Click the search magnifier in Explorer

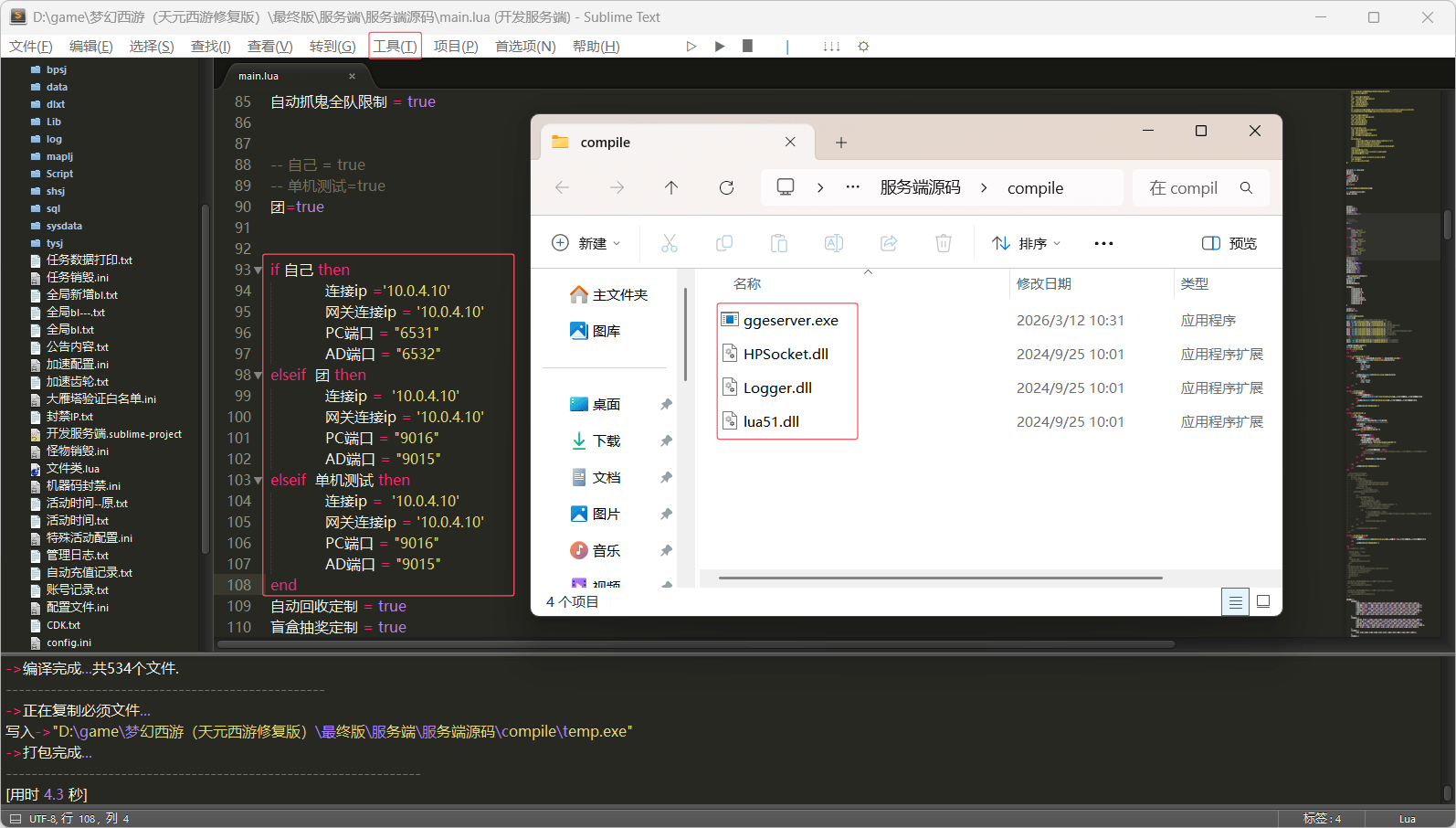coord(1246,187)
